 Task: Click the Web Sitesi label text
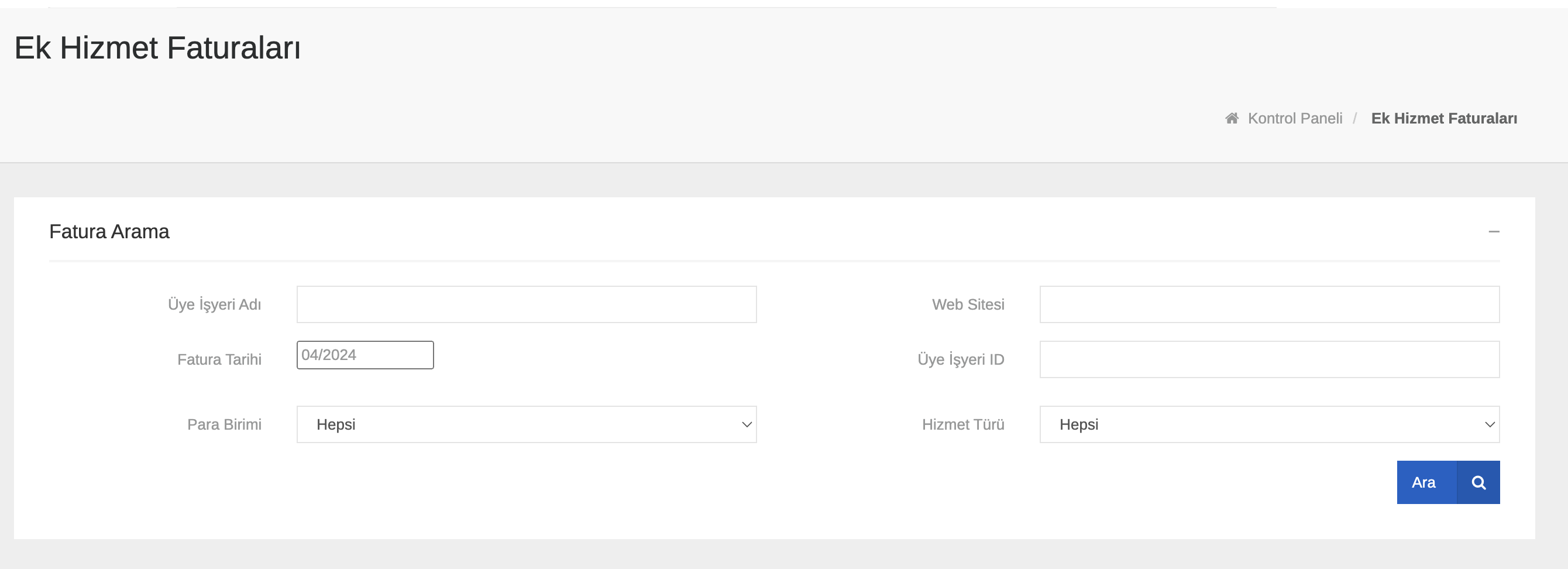tap(968, 304)
